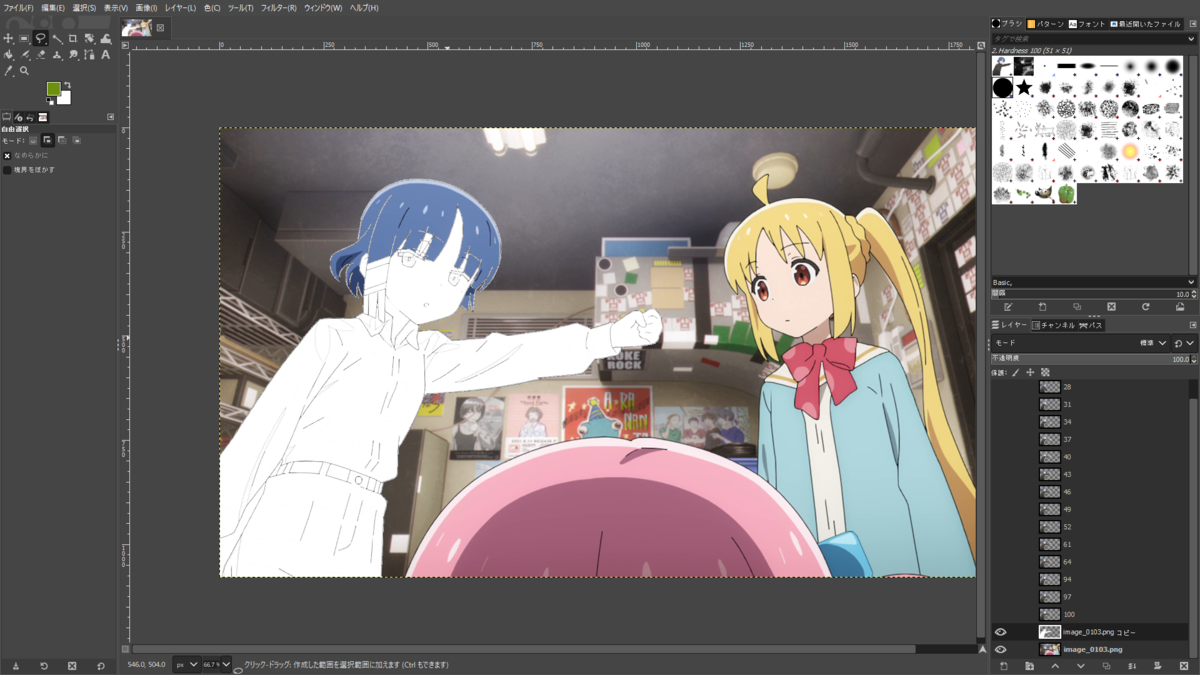Select the Color Picker eyedropper tool

(x=8, y=71)
